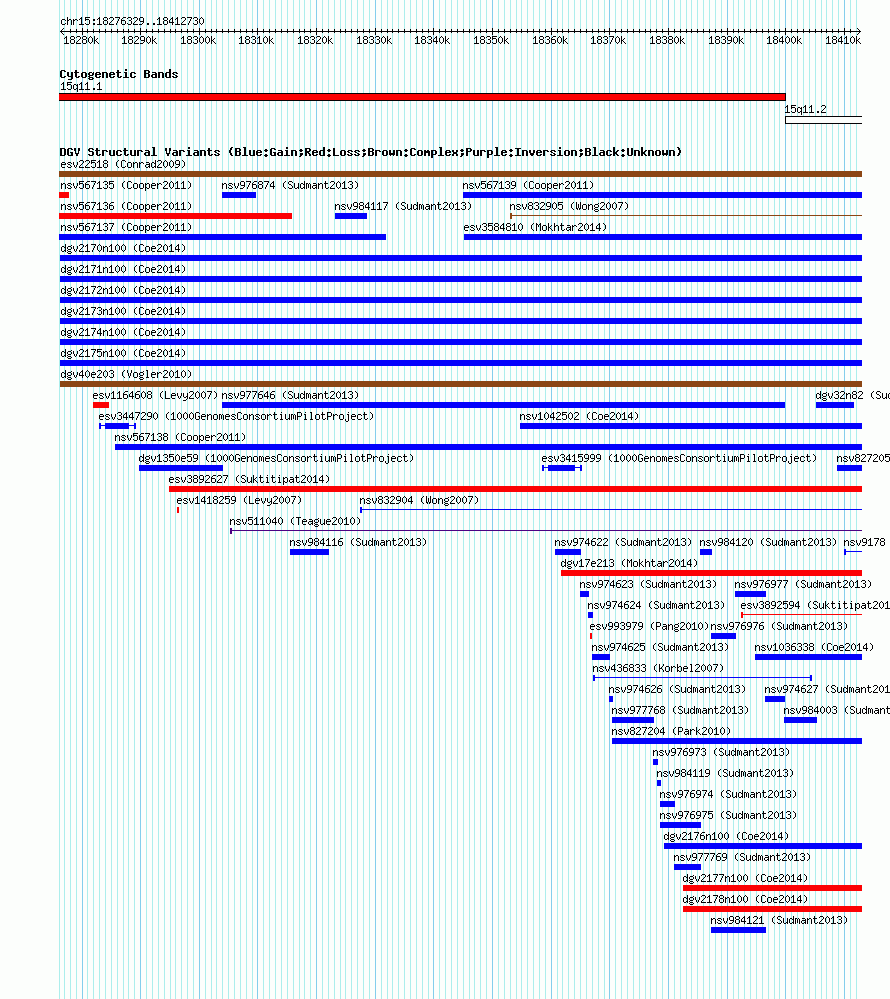This screenshot has width=890, height=999.
Task: Open dgv2177n100 (Coe2014) label
Action: 745,879
